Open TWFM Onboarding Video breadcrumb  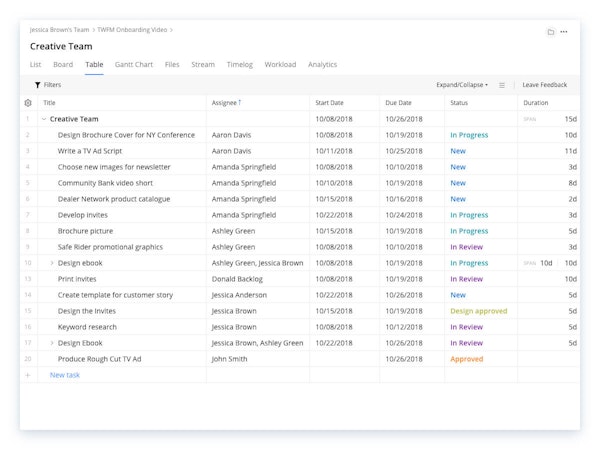pos(132,30)
